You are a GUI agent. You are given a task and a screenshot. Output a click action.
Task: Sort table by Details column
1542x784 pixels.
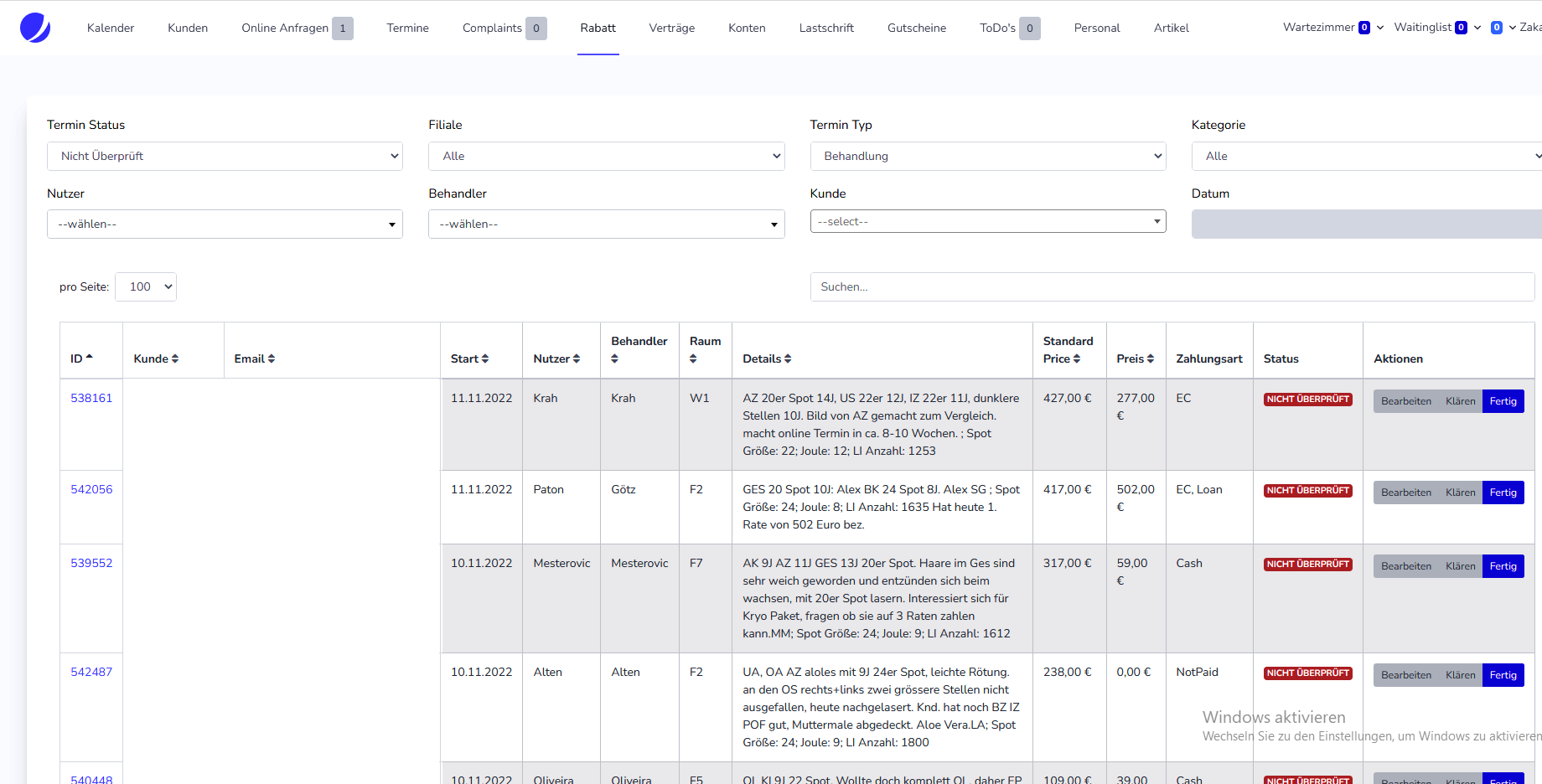(767, 358)
